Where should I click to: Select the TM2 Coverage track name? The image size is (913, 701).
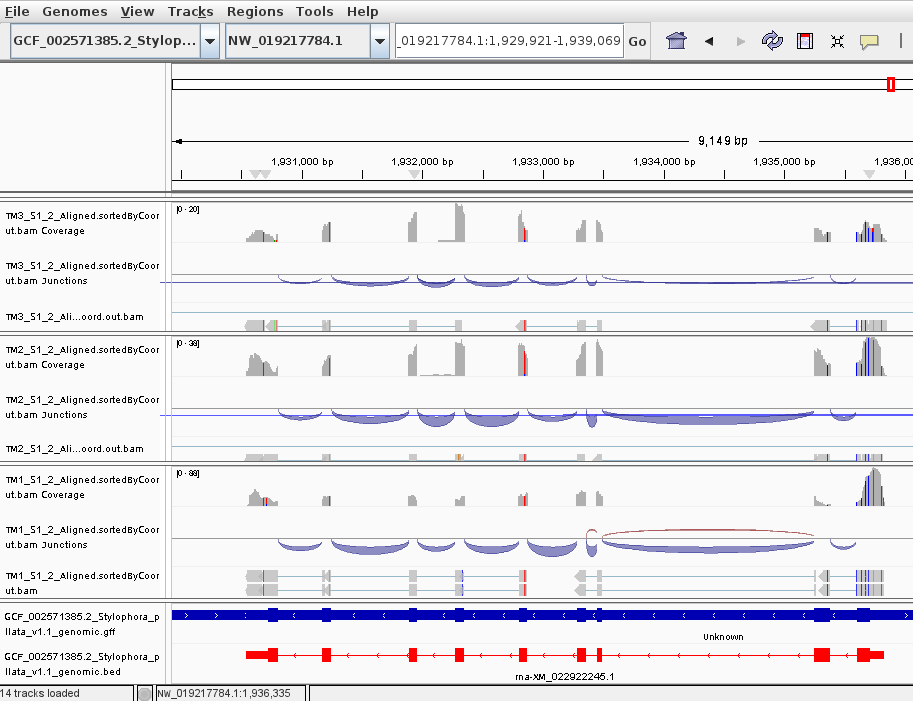82,357
